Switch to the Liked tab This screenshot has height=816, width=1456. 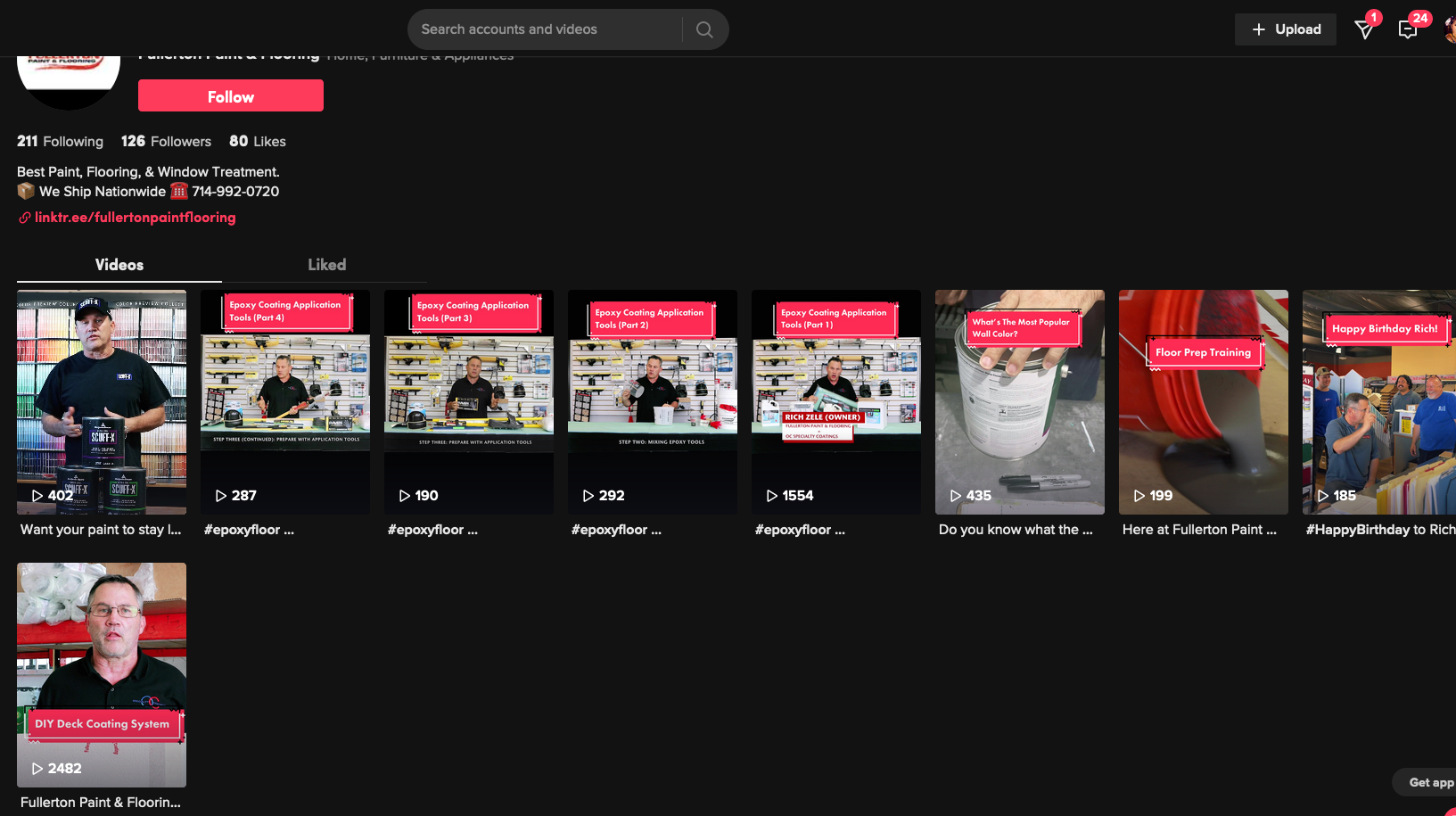[x=326, y=265]
